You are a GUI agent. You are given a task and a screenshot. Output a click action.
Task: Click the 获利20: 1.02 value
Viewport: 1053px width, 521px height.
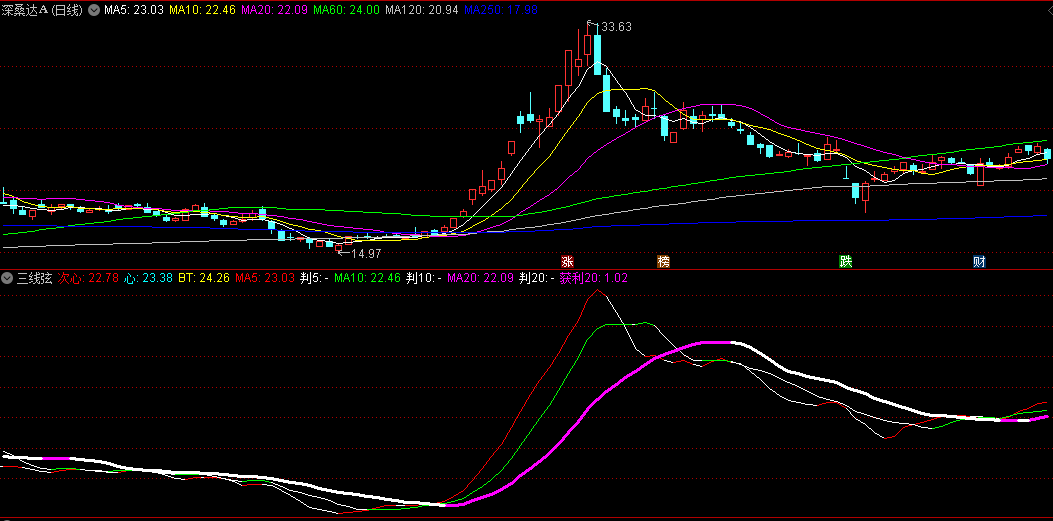[593, 277]
